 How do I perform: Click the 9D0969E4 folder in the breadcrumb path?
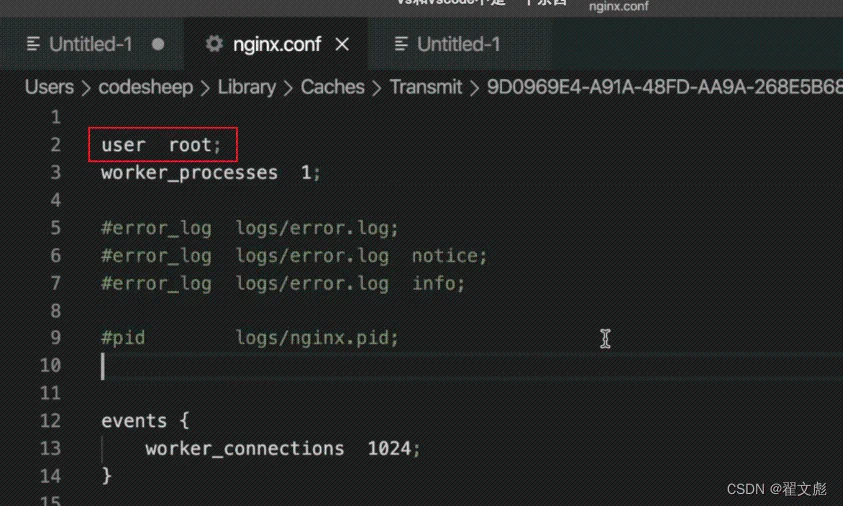(660, 87)
